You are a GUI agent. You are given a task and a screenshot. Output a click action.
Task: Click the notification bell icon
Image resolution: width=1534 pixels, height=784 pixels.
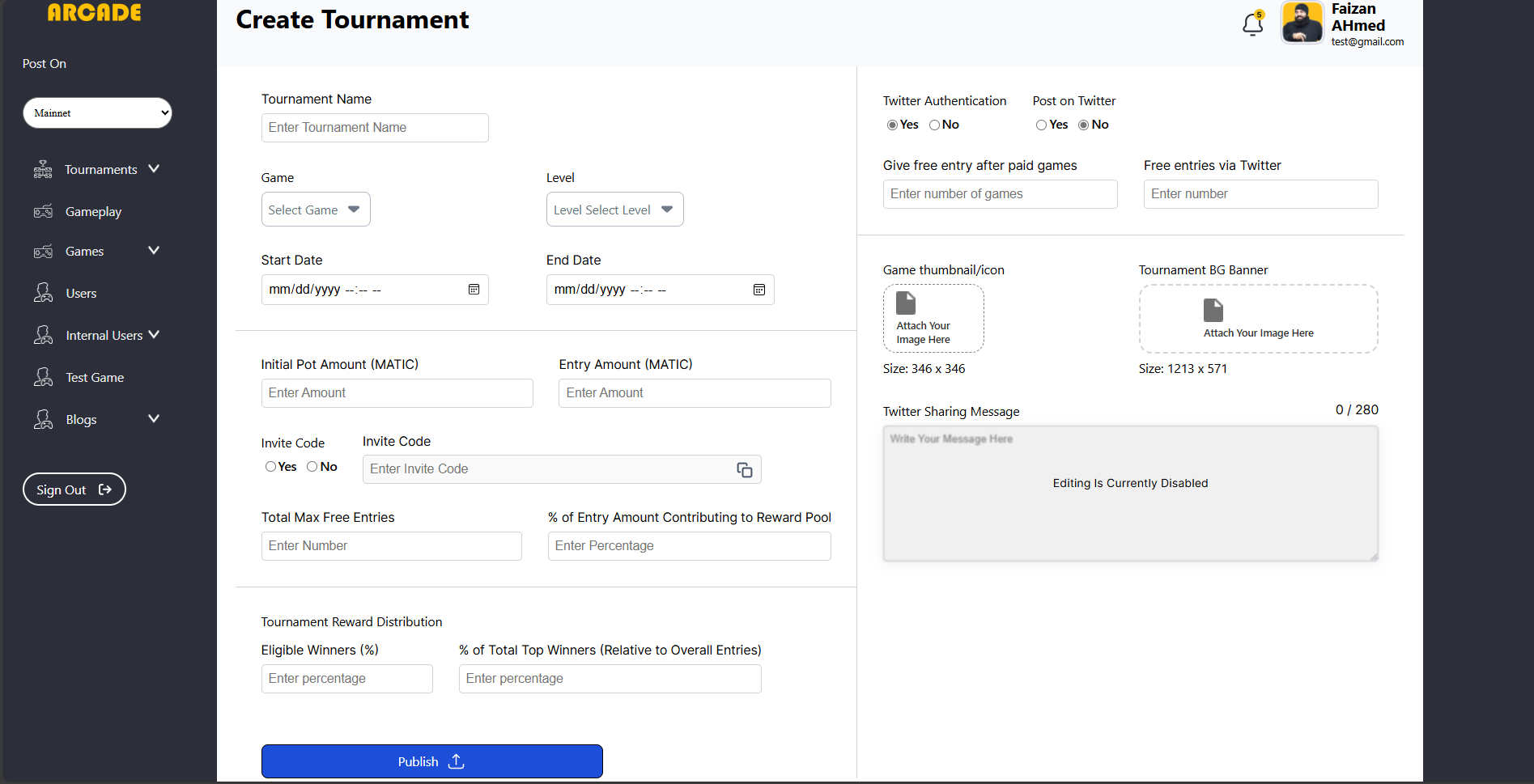[x=1252, y=24]
